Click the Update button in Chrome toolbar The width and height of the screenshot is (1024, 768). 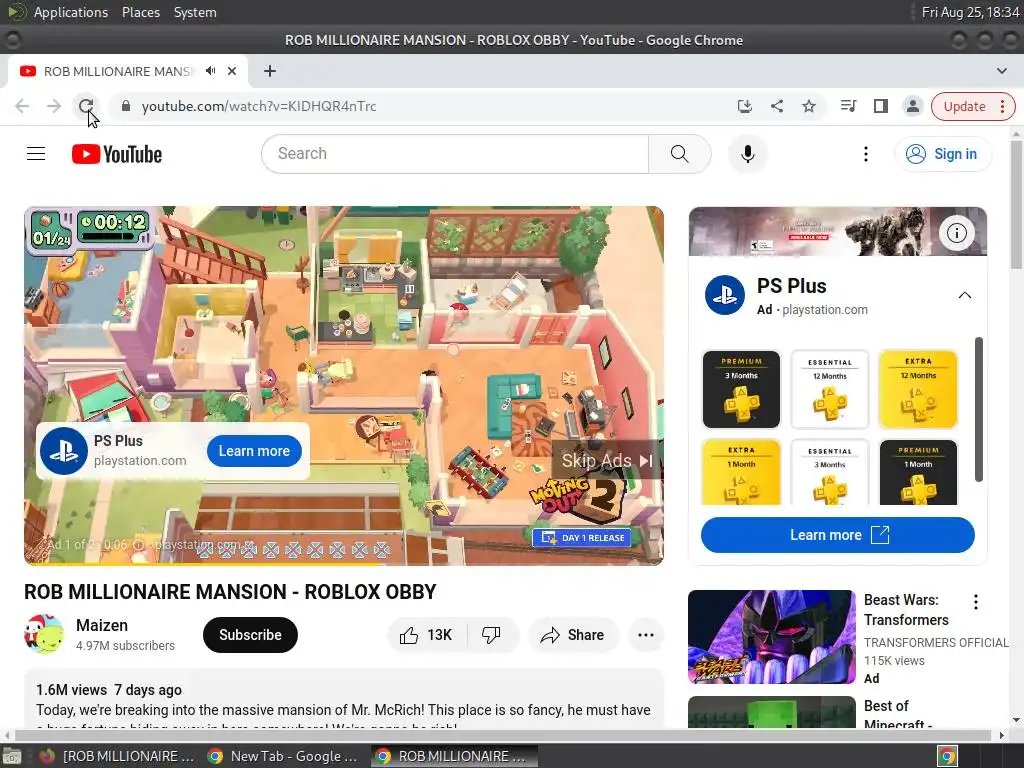[973, 106]
